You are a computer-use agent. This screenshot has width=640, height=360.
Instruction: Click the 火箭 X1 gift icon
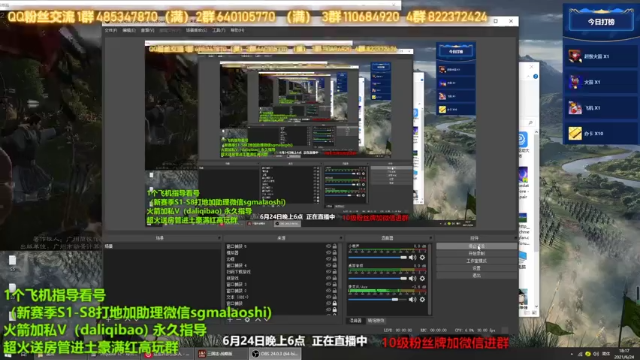click(575, 82)
